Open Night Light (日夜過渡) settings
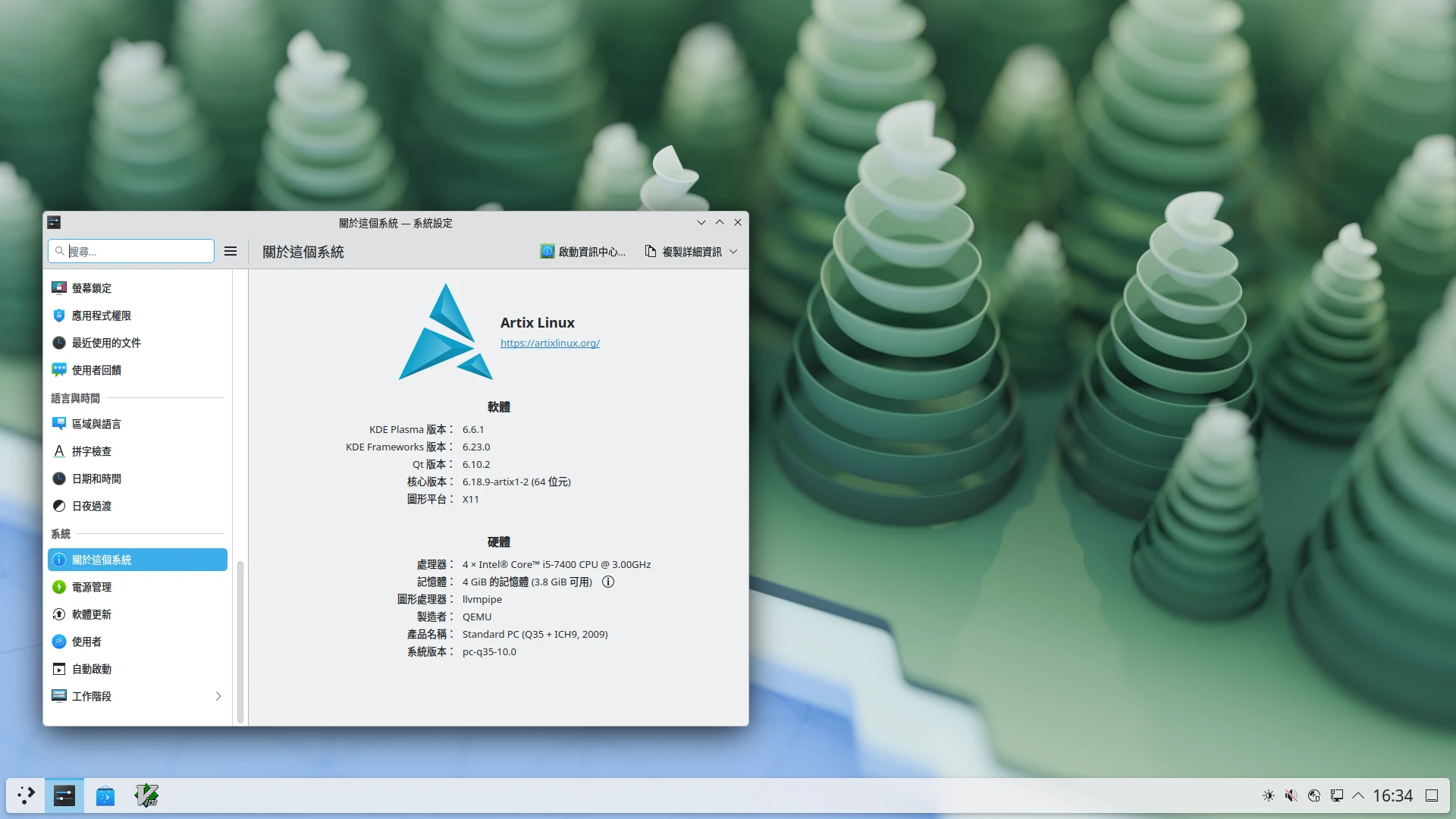 (91, 506)
